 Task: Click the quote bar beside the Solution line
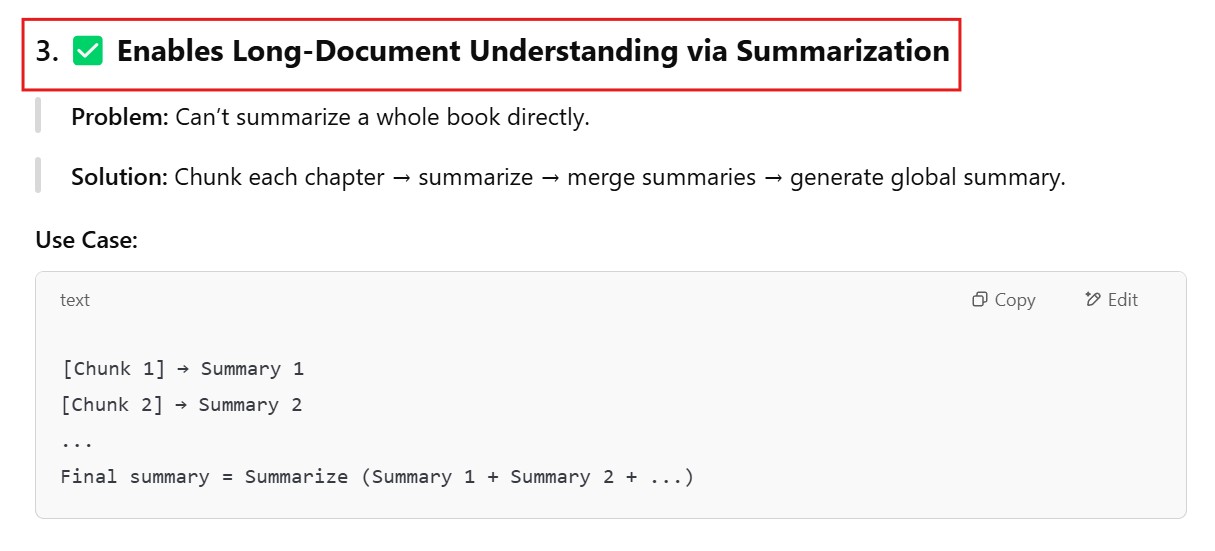point(38,175)
